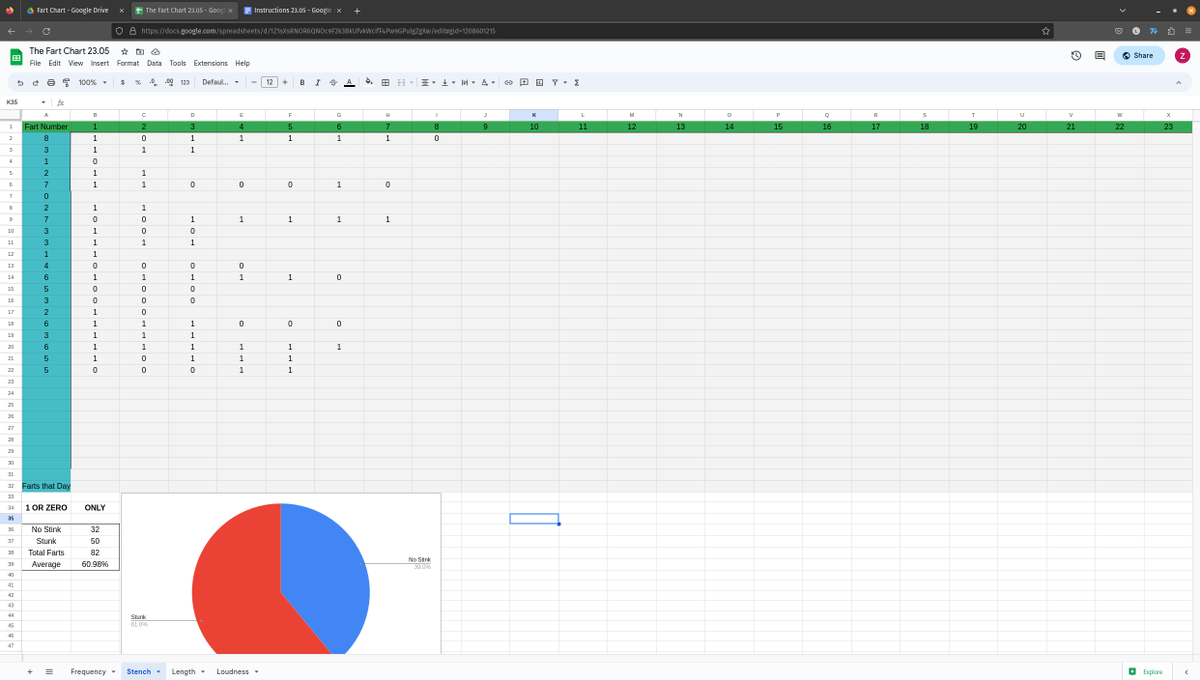Decrease decimal places

pyautogui.click(x=153, y=82)
